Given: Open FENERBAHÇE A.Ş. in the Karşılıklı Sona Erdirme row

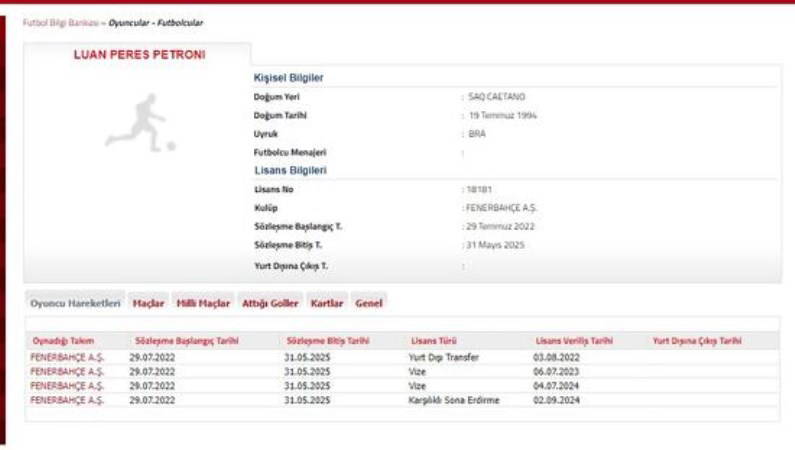Looking at the screenshot, I should pos(67,400).
